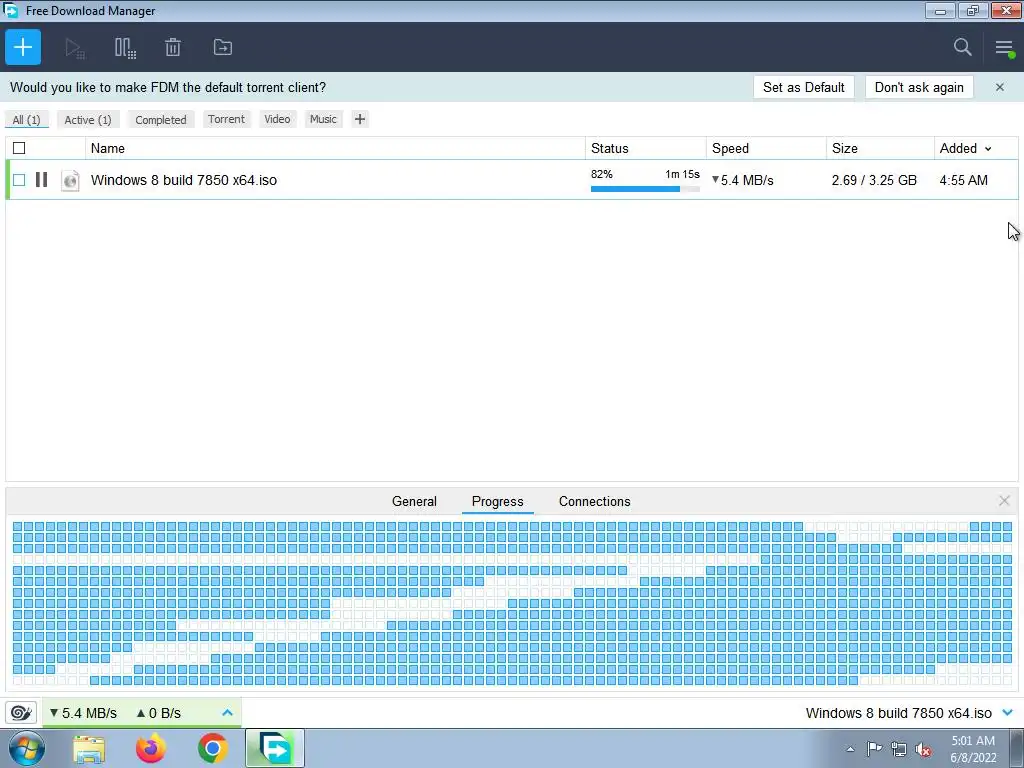Click the bottom bar file name label
The image size is (1024, 768).
(899, 712)
